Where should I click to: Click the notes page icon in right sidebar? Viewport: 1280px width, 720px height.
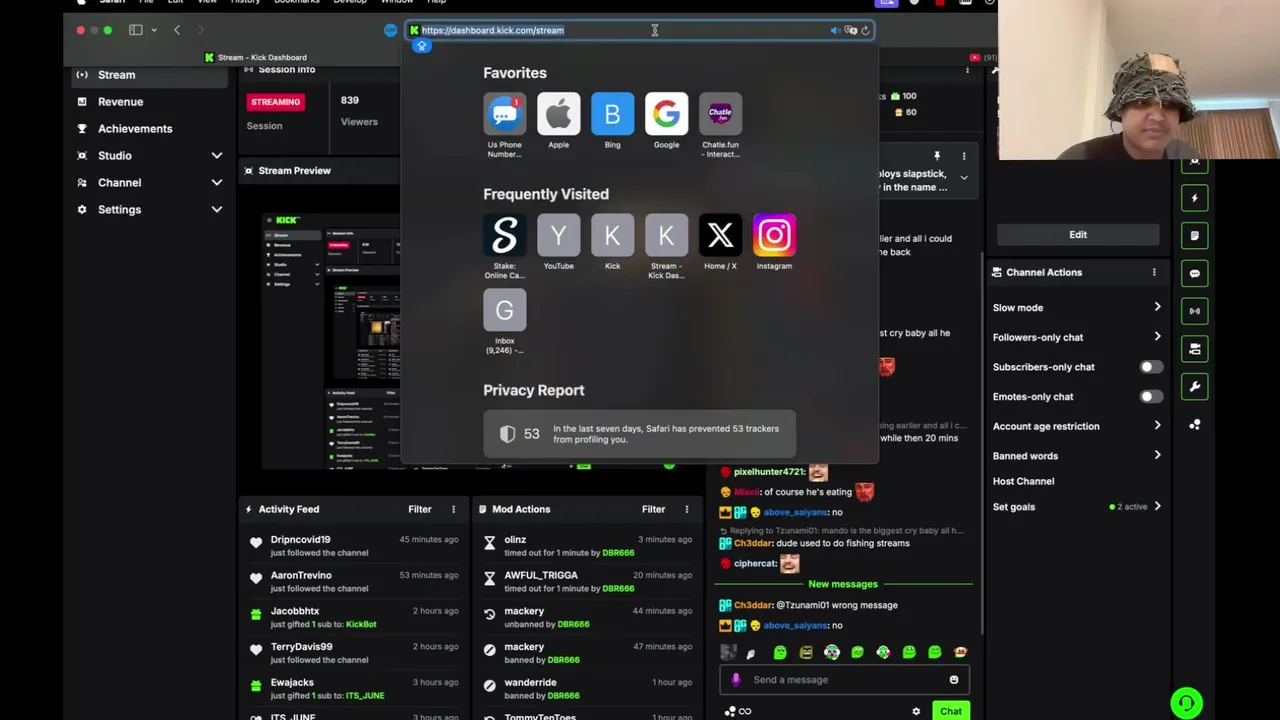1194,236
